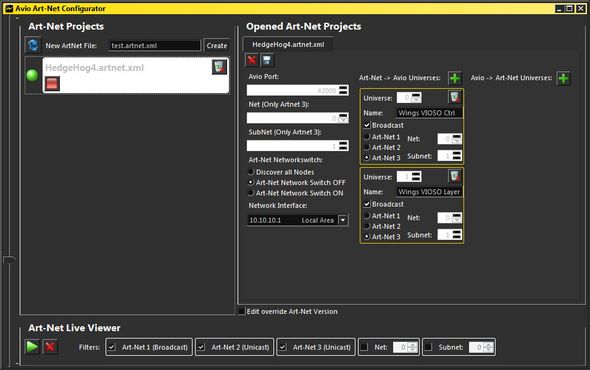Open the Network Interface dropdown
This screenshot has width=590, height=370.
pos(343,220)
